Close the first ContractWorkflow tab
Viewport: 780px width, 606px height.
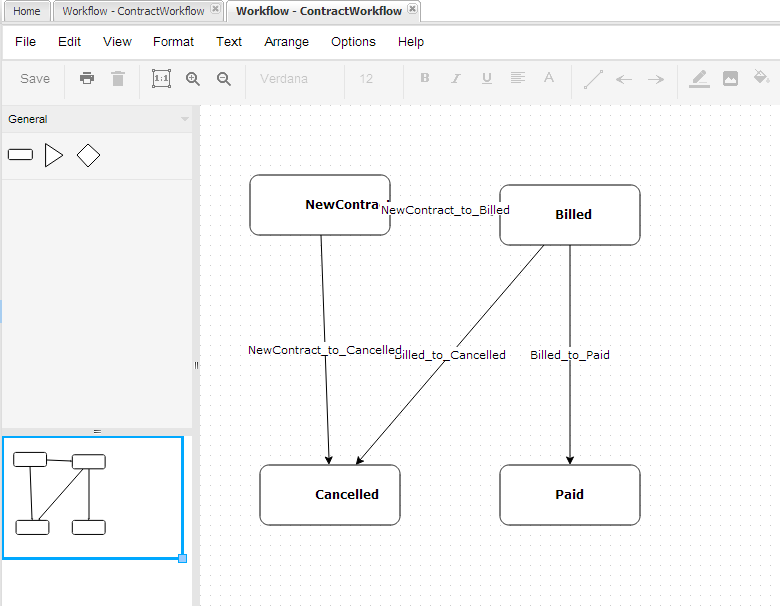pyautogui.click(x=215, y=8)
